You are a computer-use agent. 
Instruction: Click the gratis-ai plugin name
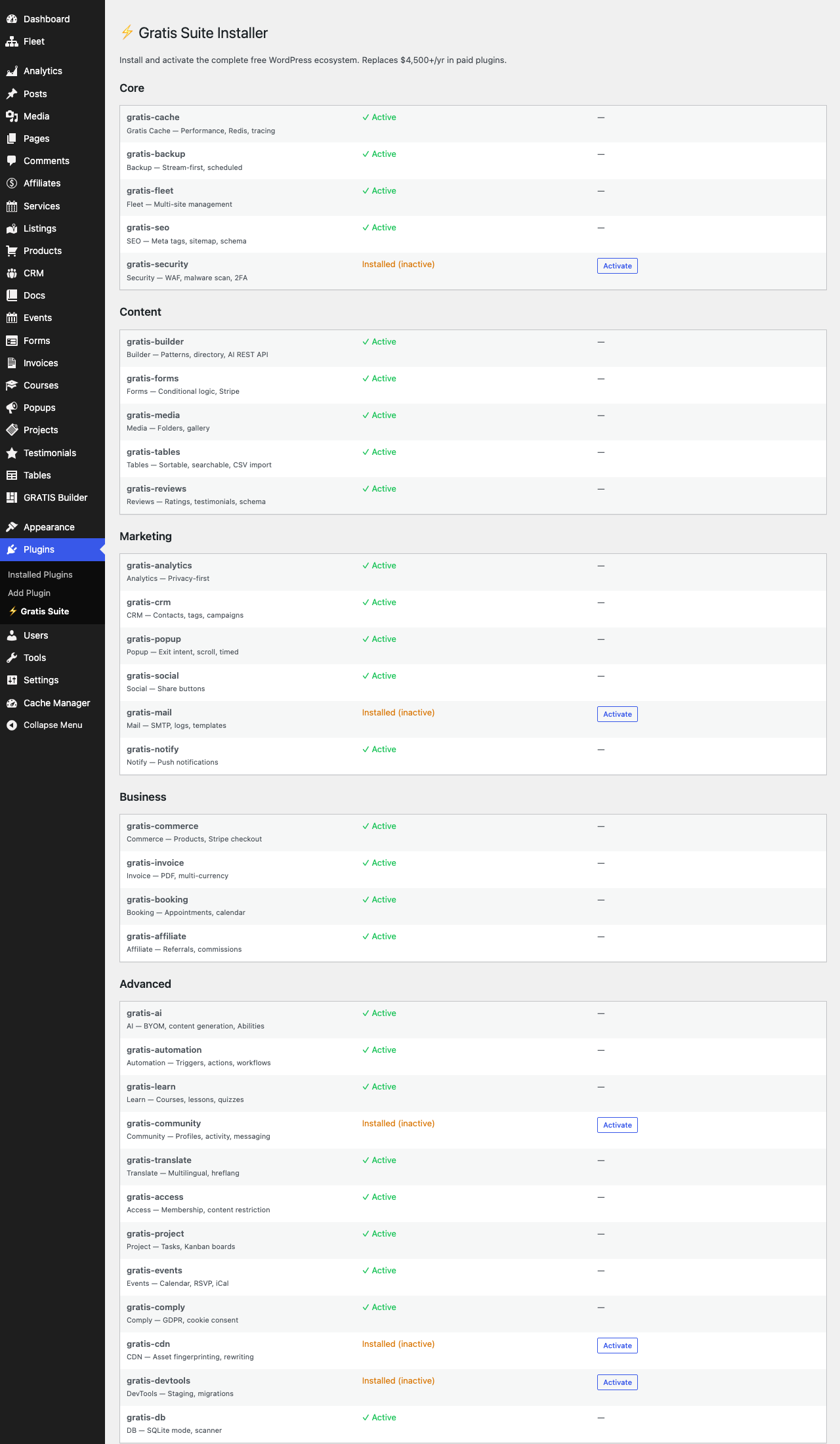(144, 1013)
